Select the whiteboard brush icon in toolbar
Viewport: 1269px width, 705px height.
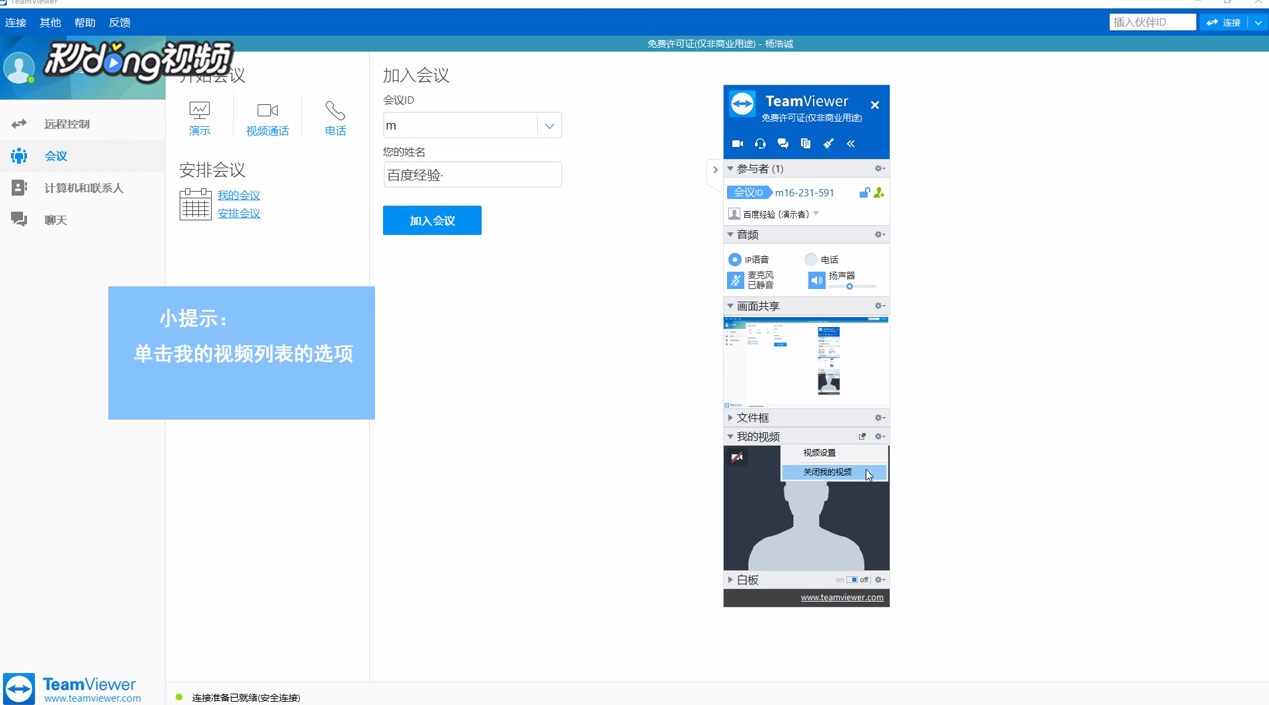tap(828, 144)
